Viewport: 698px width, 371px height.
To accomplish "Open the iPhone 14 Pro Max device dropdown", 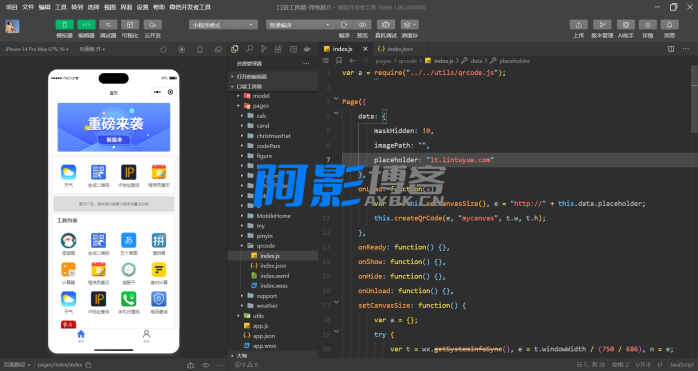I will 37,49.
